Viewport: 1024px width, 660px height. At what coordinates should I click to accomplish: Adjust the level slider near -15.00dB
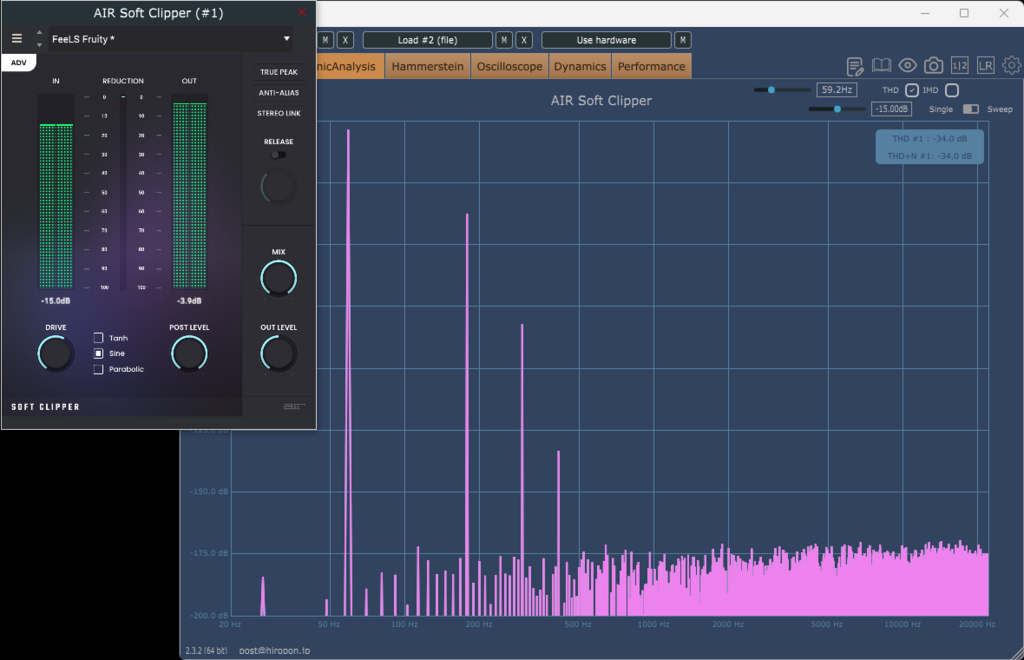click(x=837, y=109)
